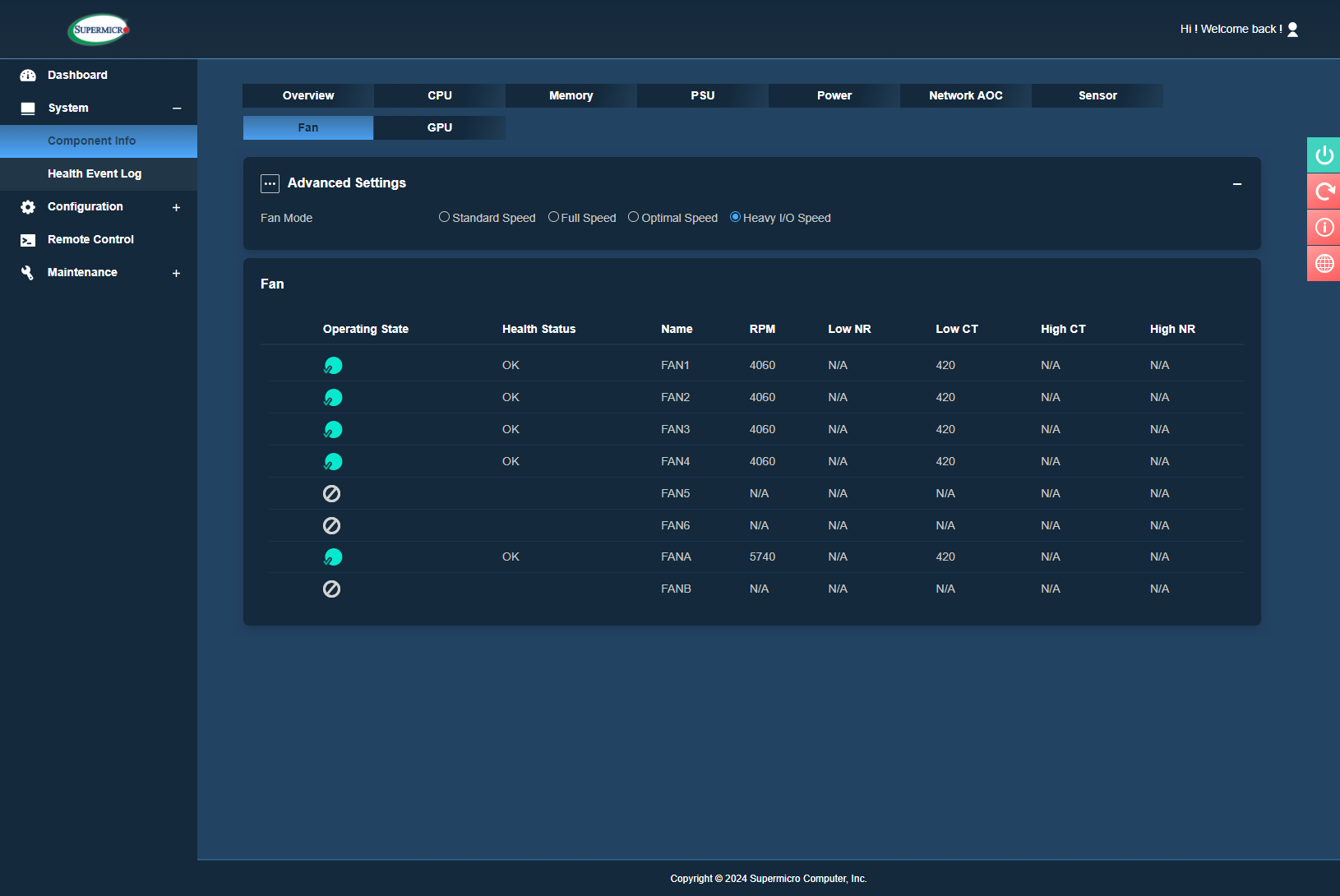Click FAN3 operating state icon
The height and width of the screenshot is (896, 1340).
pos(333,430)
